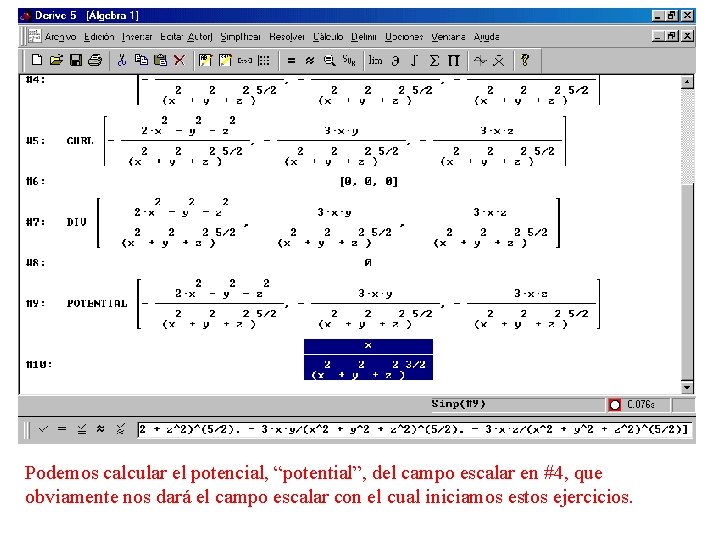Click the Author Vector toolbar icon

coord(244,60)
